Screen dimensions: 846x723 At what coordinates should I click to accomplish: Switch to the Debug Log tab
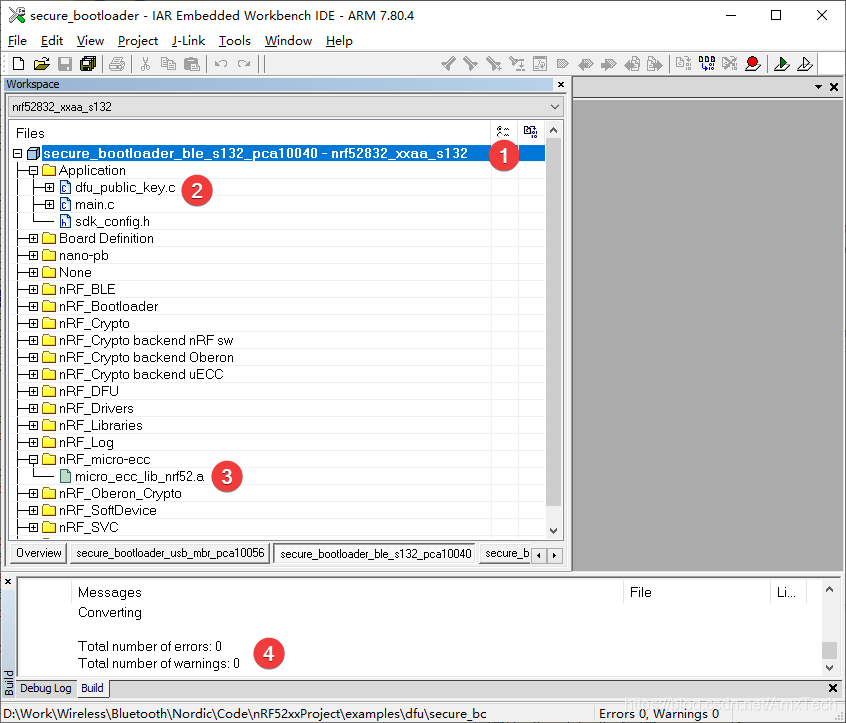pyautogui.click(x=46, y=688)
